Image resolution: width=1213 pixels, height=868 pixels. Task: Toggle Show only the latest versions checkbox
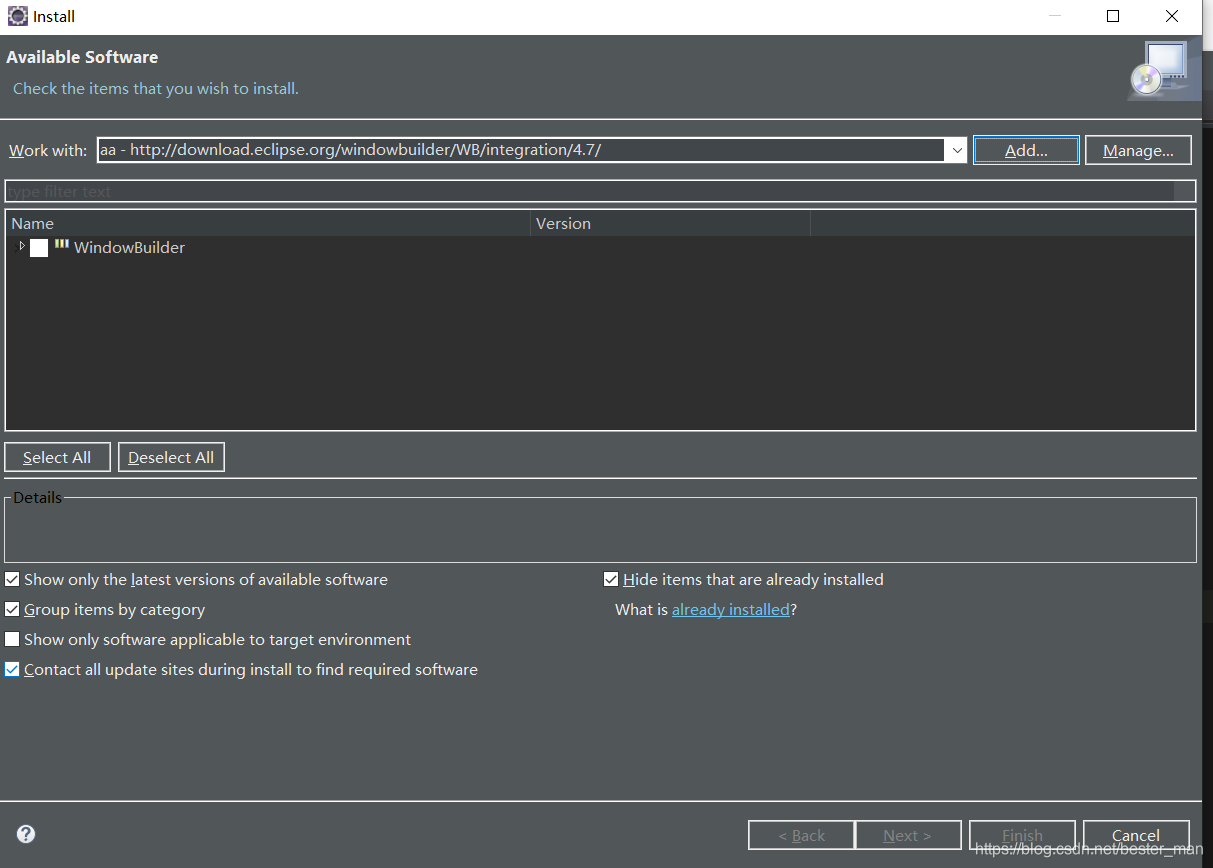click(x=12, y=579)
